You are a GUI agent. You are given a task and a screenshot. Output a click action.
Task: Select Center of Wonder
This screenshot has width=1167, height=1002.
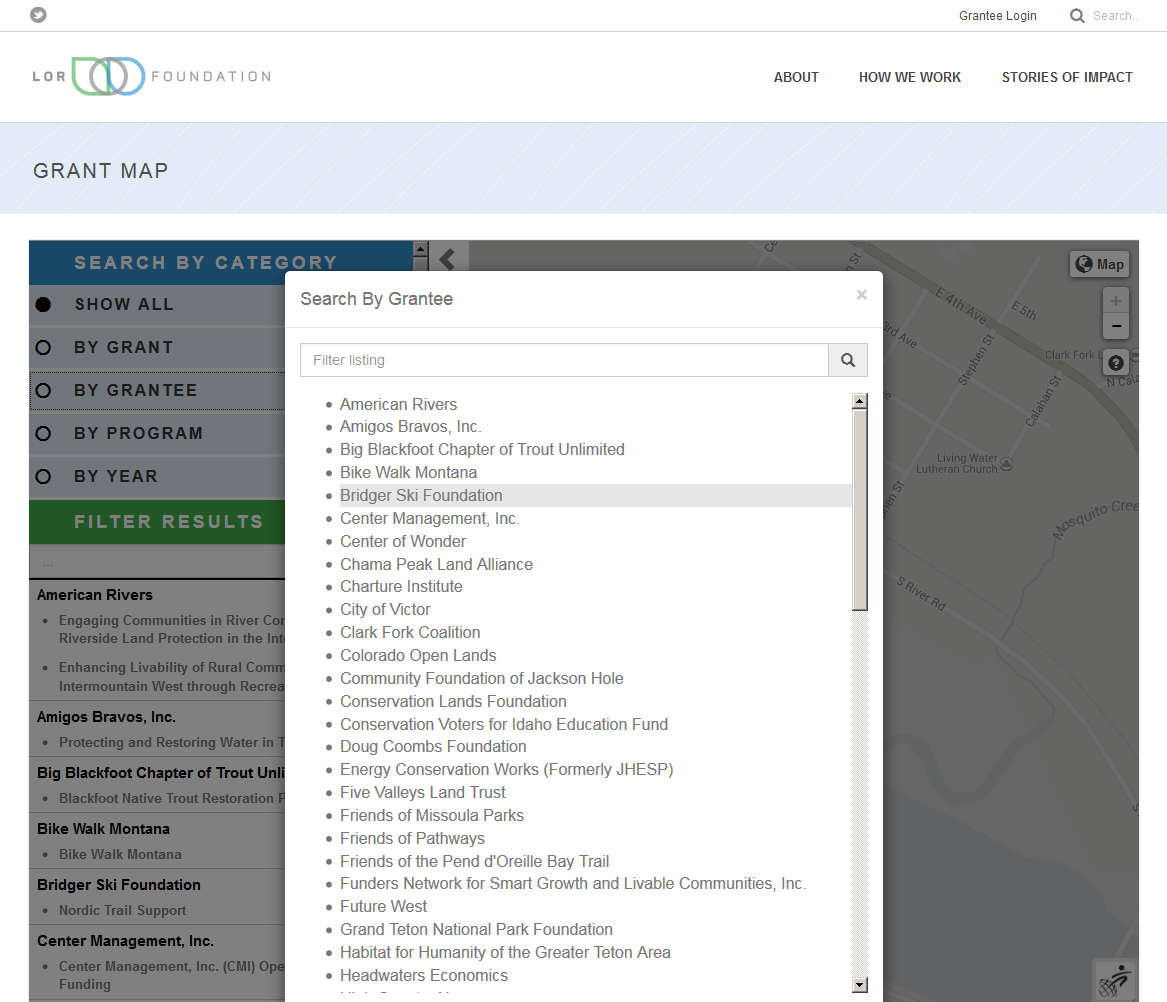(x=403, y=541)
